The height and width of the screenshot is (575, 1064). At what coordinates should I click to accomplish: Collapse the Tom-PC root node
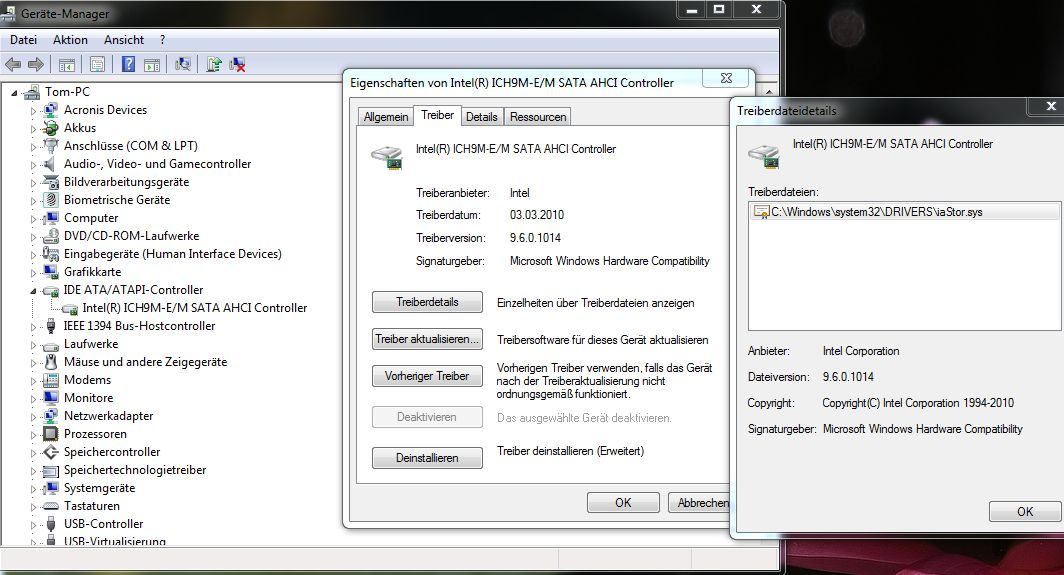[x=14, y=93]
